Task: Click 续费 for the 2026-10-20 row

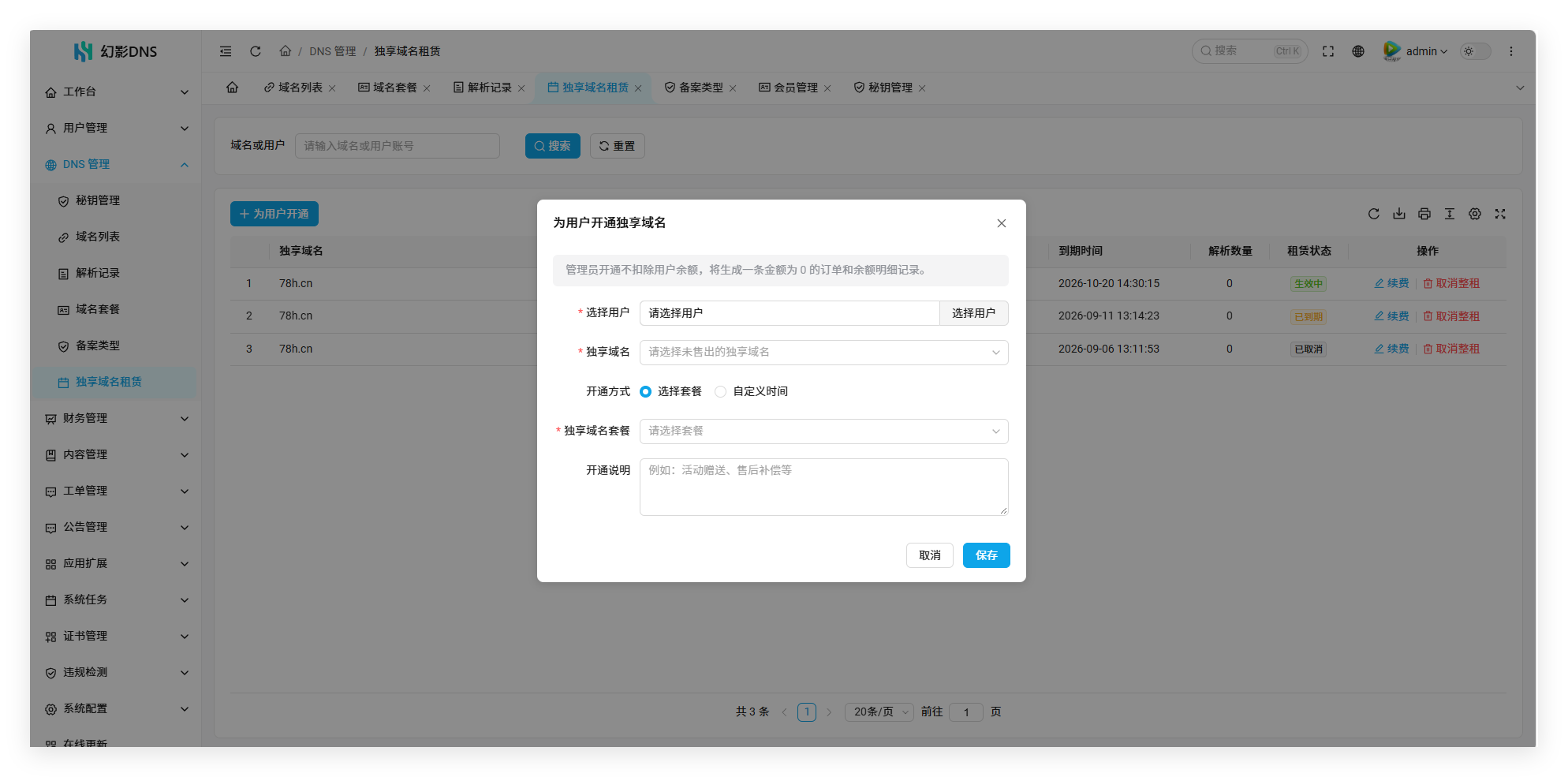Action: [1391, 283]
